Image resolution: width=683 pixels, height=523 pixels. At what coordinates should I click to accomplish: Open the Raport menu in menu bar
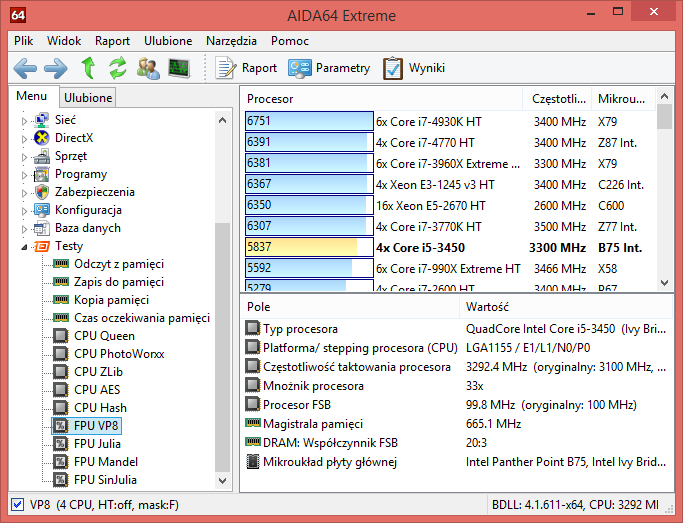(112, 41)
